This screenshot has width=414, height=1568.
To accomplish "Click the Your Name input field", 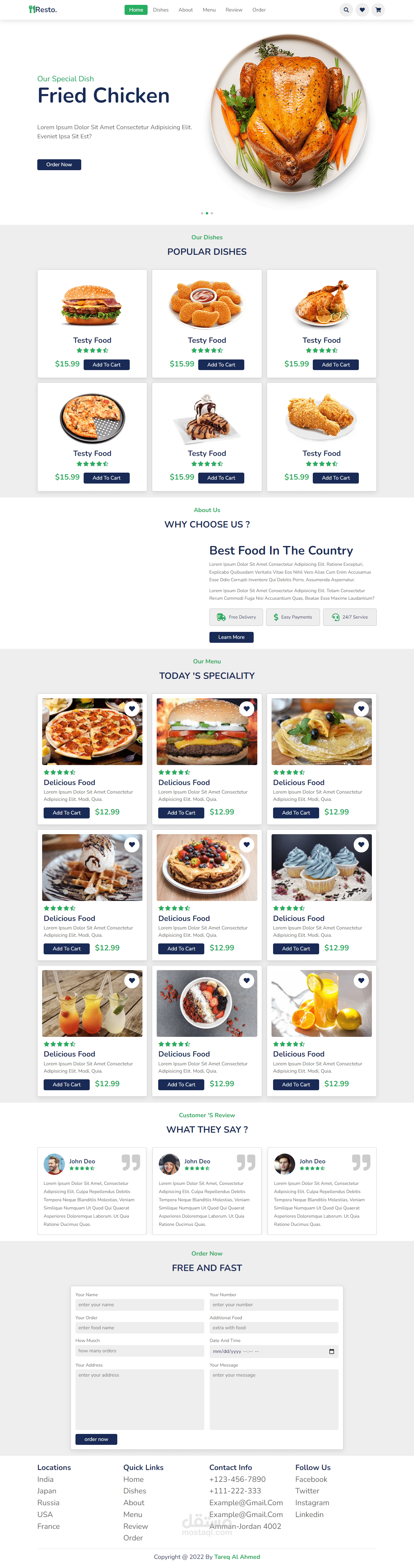I will pyautogui.click(x=140, y=1304).
